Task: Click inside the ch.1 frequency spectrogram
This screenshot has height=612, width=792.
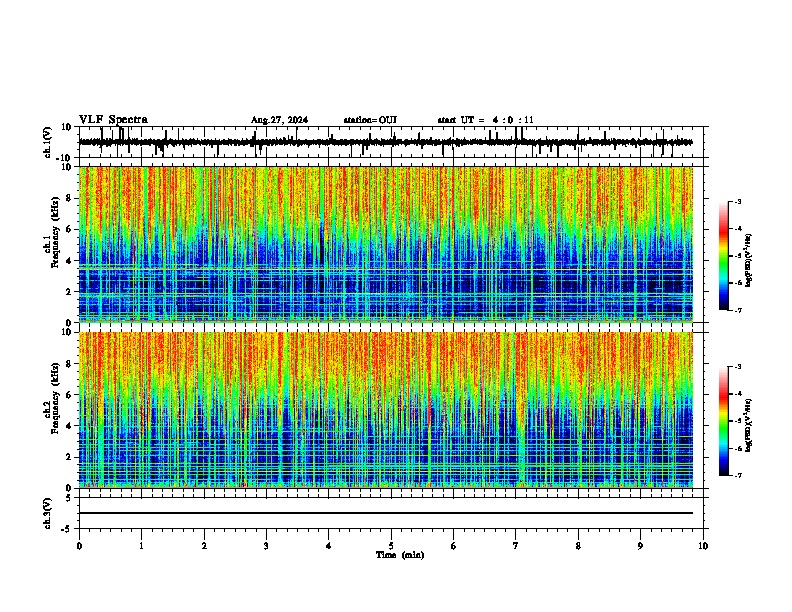Action: [386, 244]
